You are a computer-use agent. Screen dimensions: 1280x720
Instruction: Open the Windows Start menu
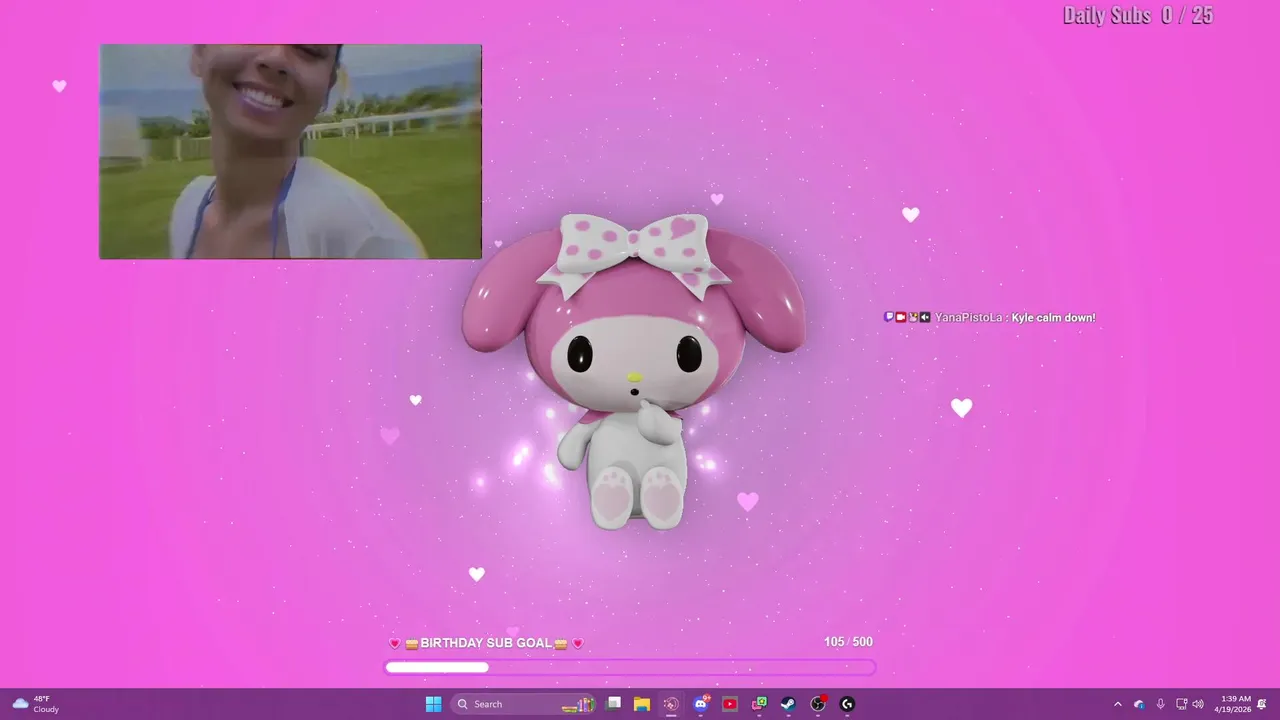tap(433, 704)
